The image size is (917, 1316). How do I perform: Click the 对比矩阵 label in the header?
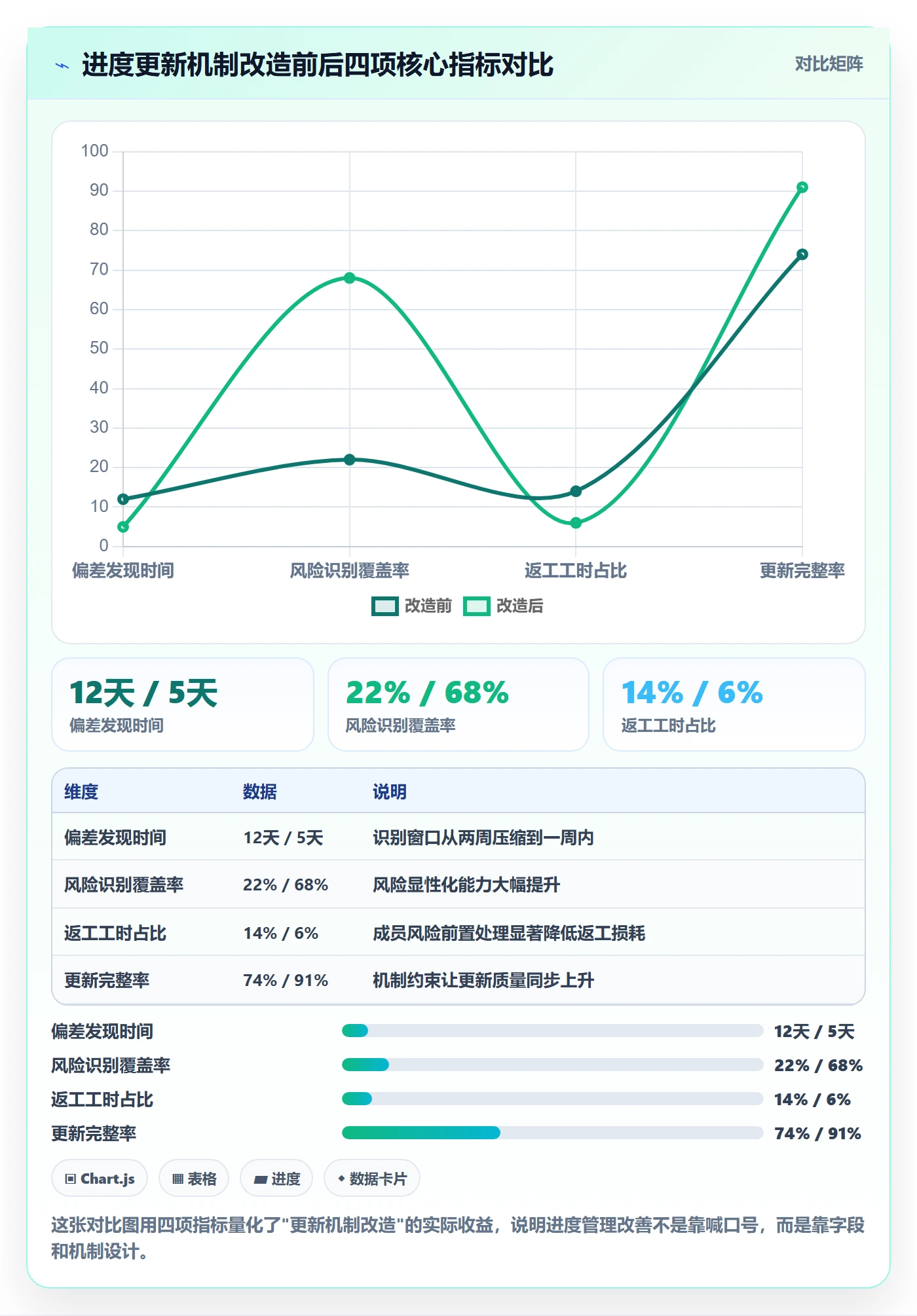pos(829,64)
